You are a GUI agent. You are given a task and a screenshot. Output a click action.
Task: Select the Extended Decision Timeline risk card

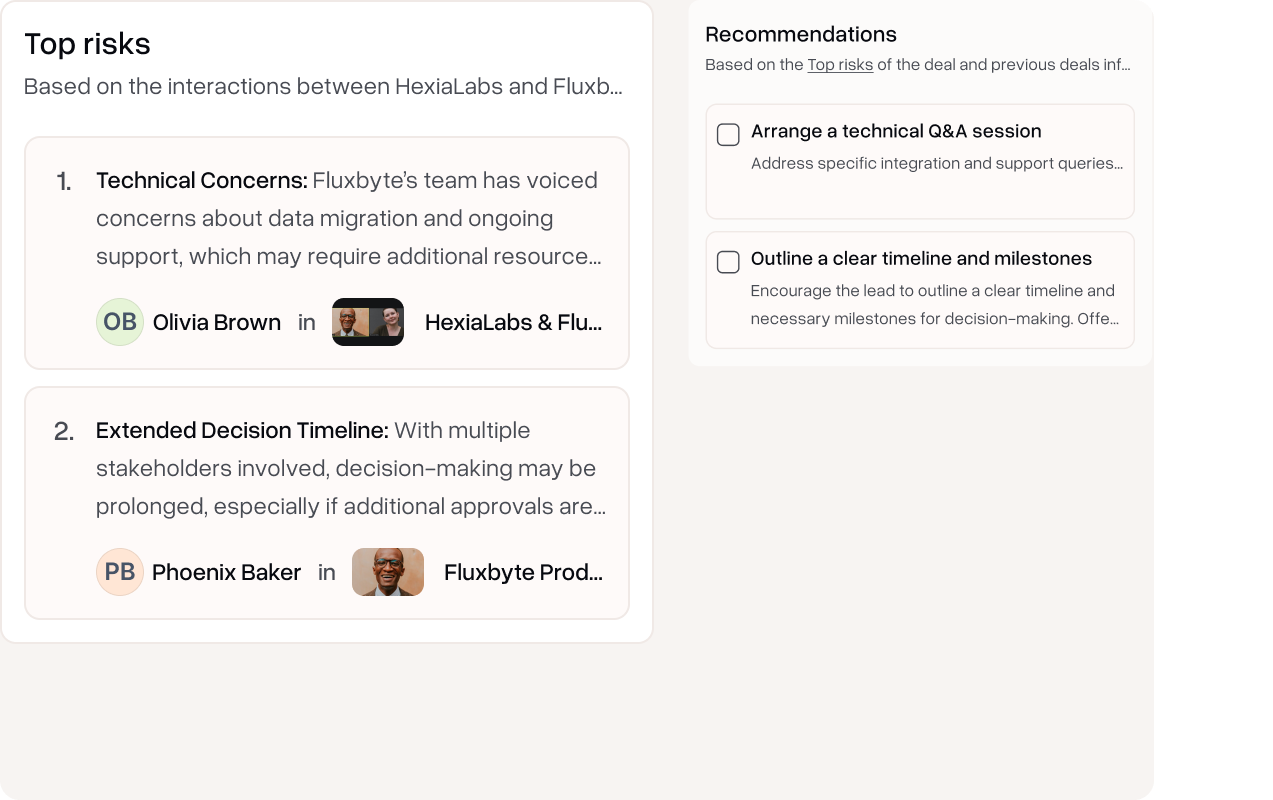click(327, 503)
